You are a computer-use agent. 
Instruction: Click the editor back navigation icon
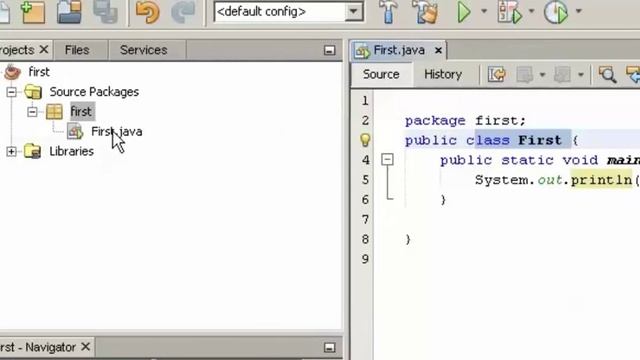click(x=525, y=75)
